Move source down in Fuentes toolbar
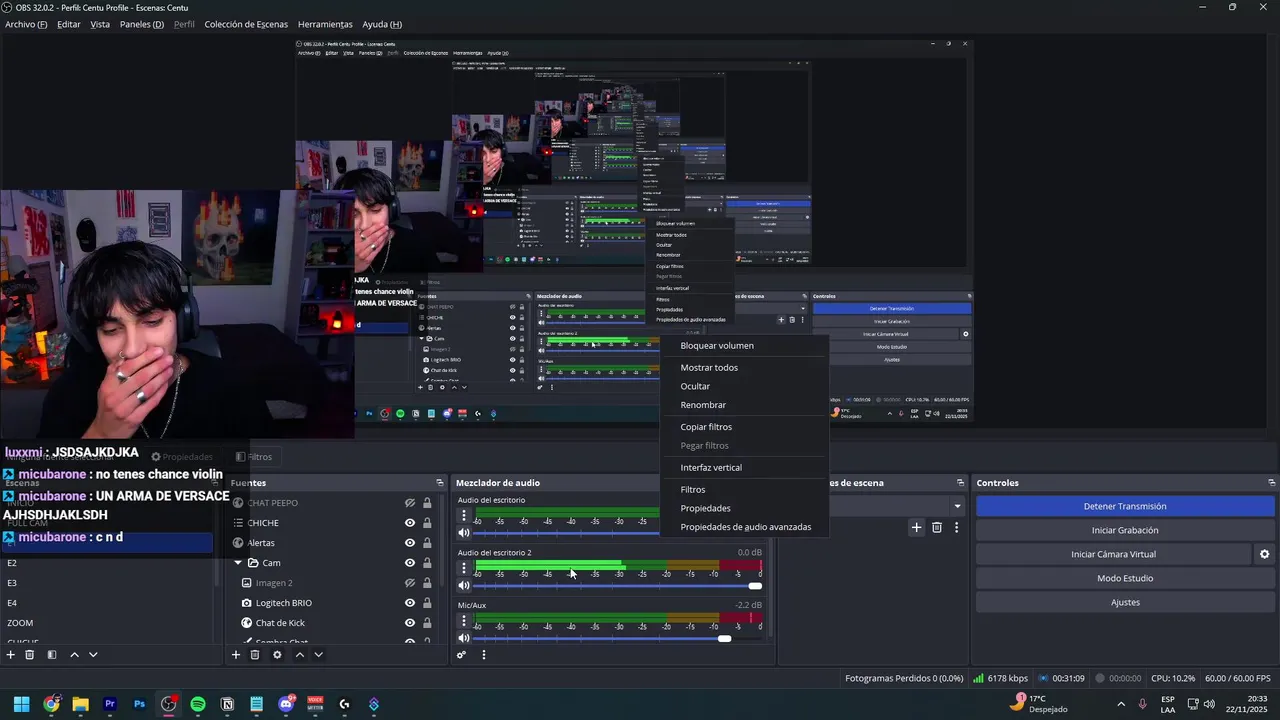 tap(318, 655)
